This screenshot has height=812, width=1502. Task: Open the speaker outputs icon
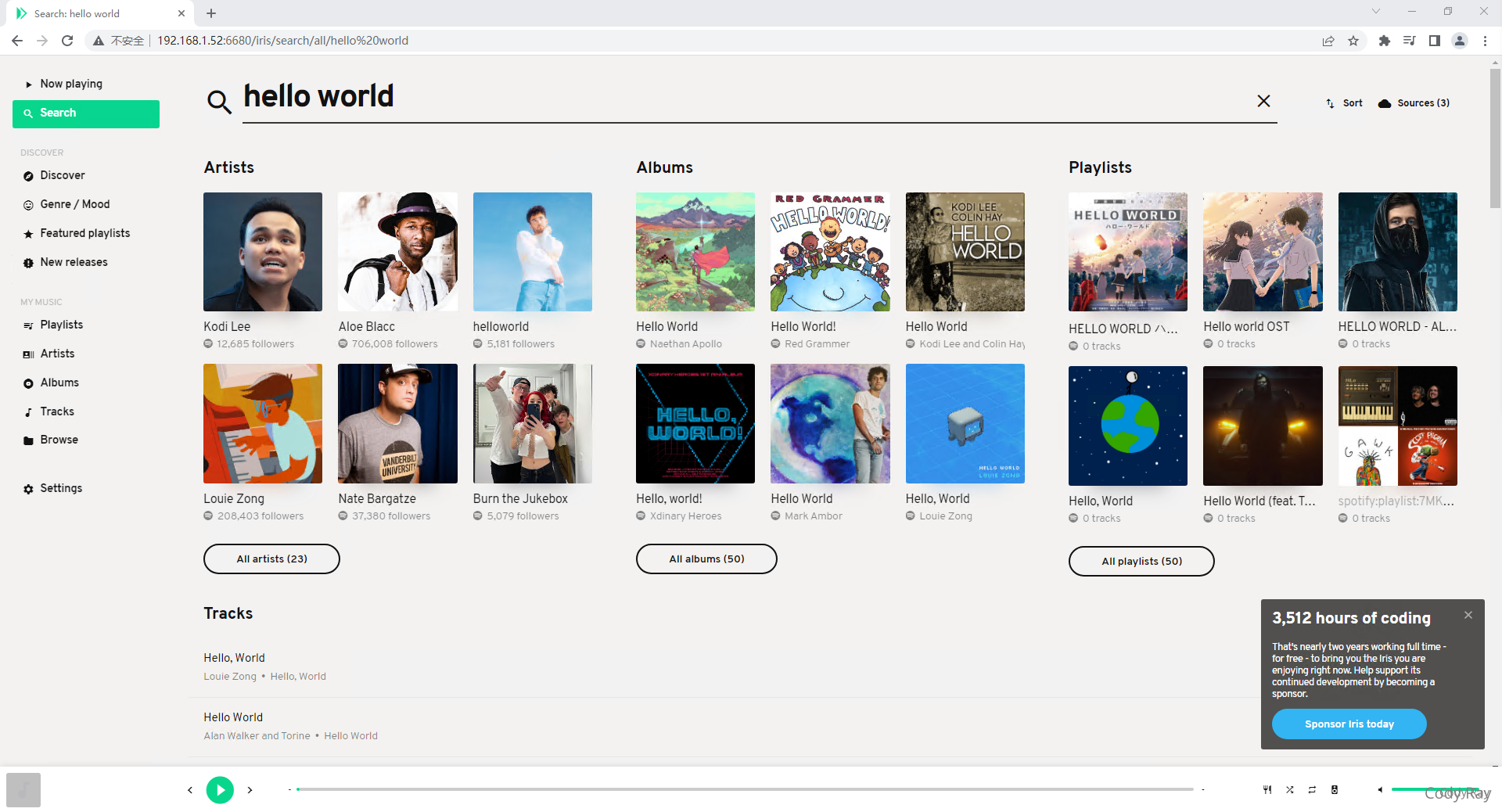point(1335,790)
